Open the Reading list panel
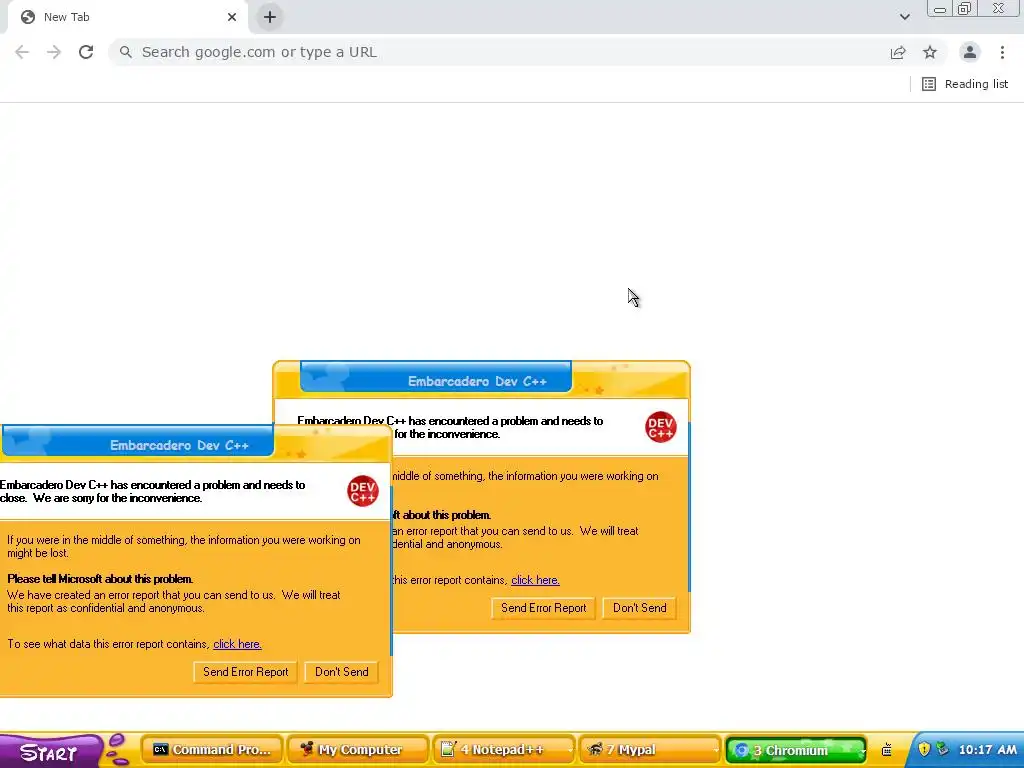This screenshot has width=1024, height=768. 965,84
